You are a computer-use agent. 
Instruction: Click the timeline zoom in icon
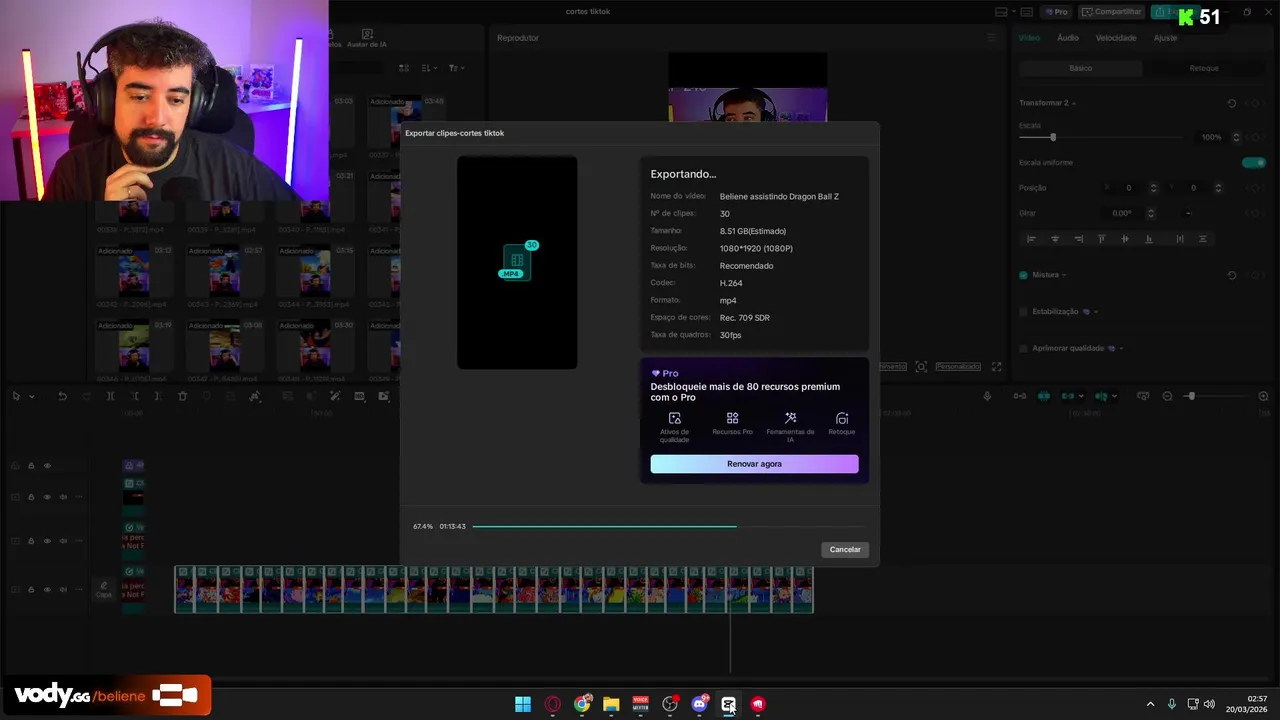(x=1263, y=397)
